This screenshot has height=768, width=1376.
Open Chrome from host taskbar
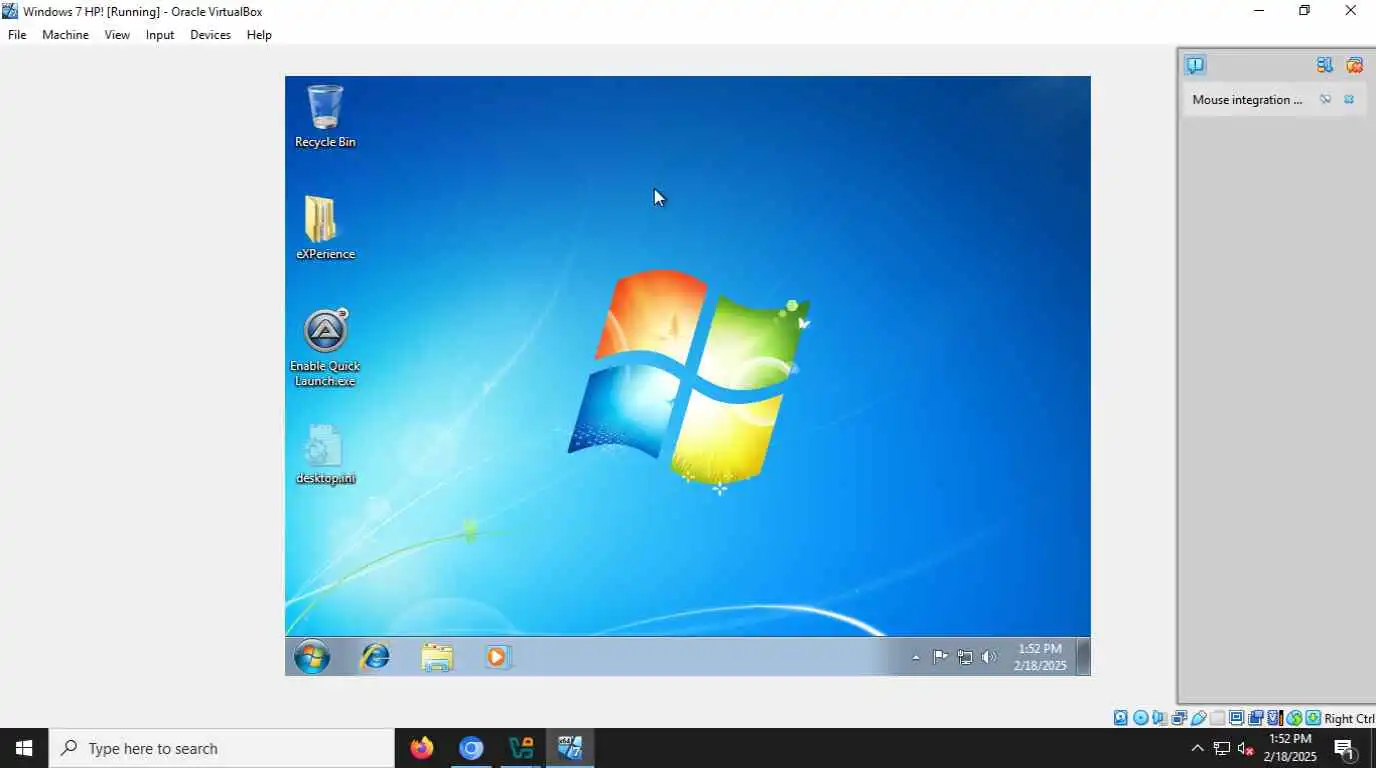471,748
